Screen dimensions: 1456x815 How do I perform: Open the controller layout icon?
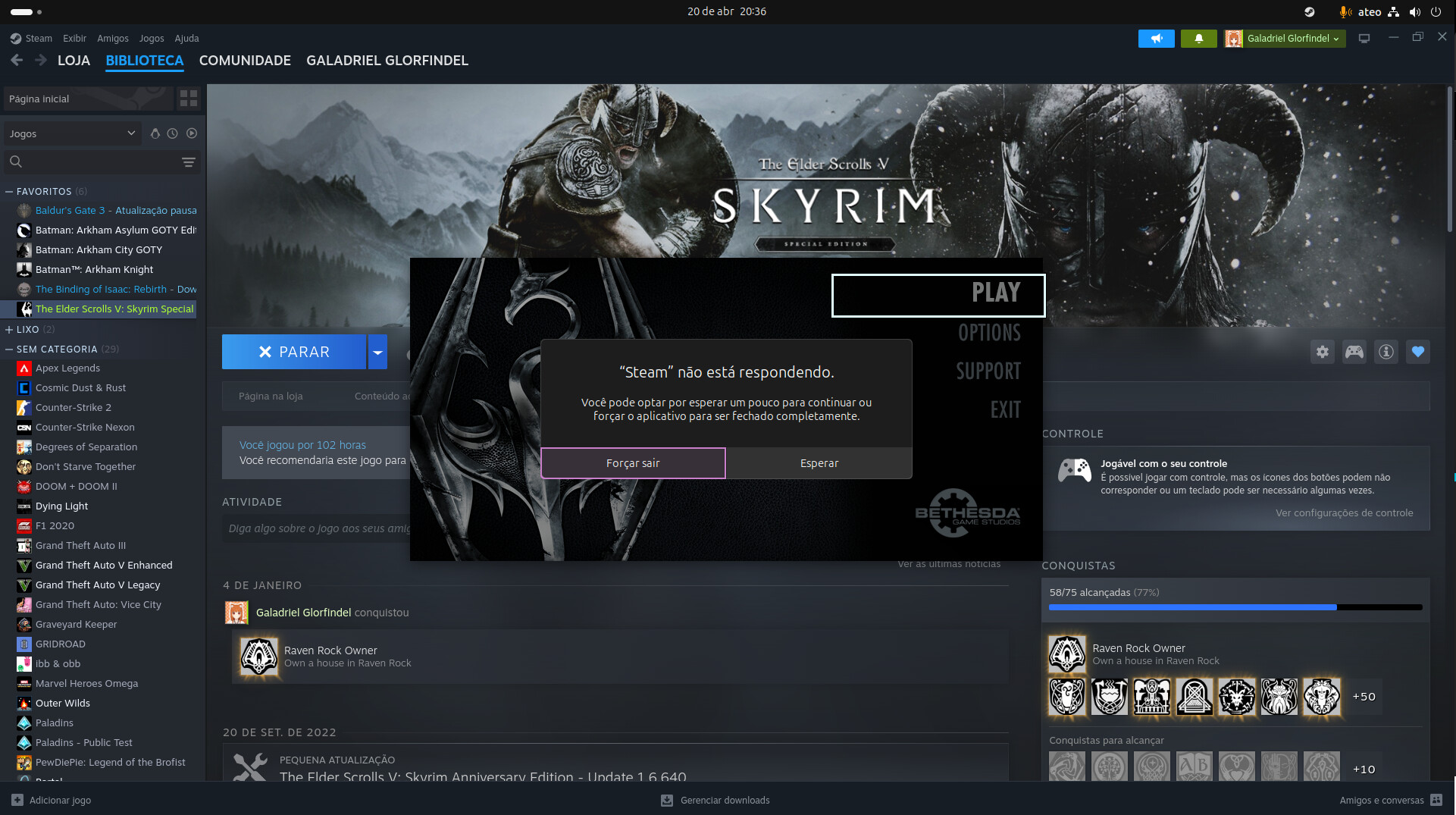1354,352
